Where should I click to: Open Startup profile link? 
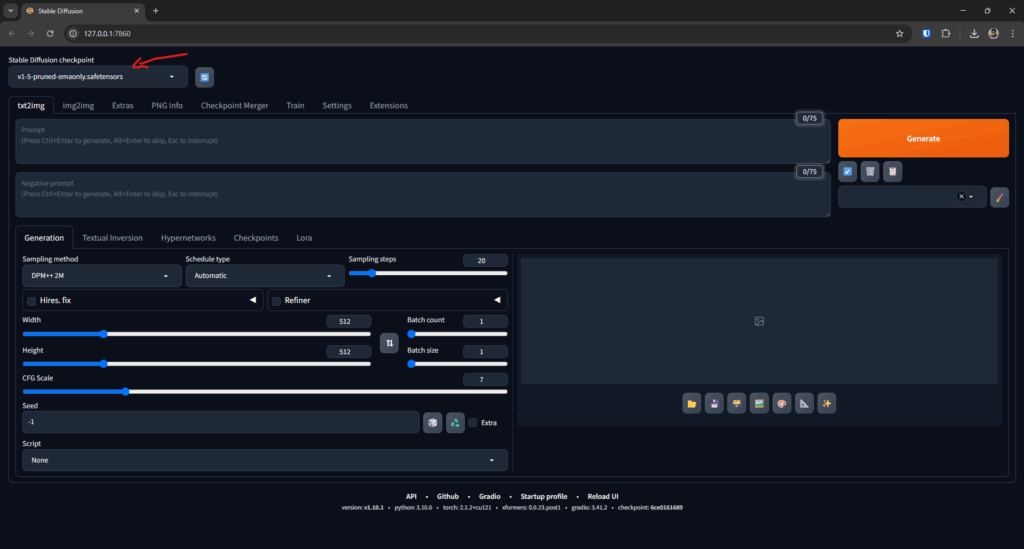544,496
